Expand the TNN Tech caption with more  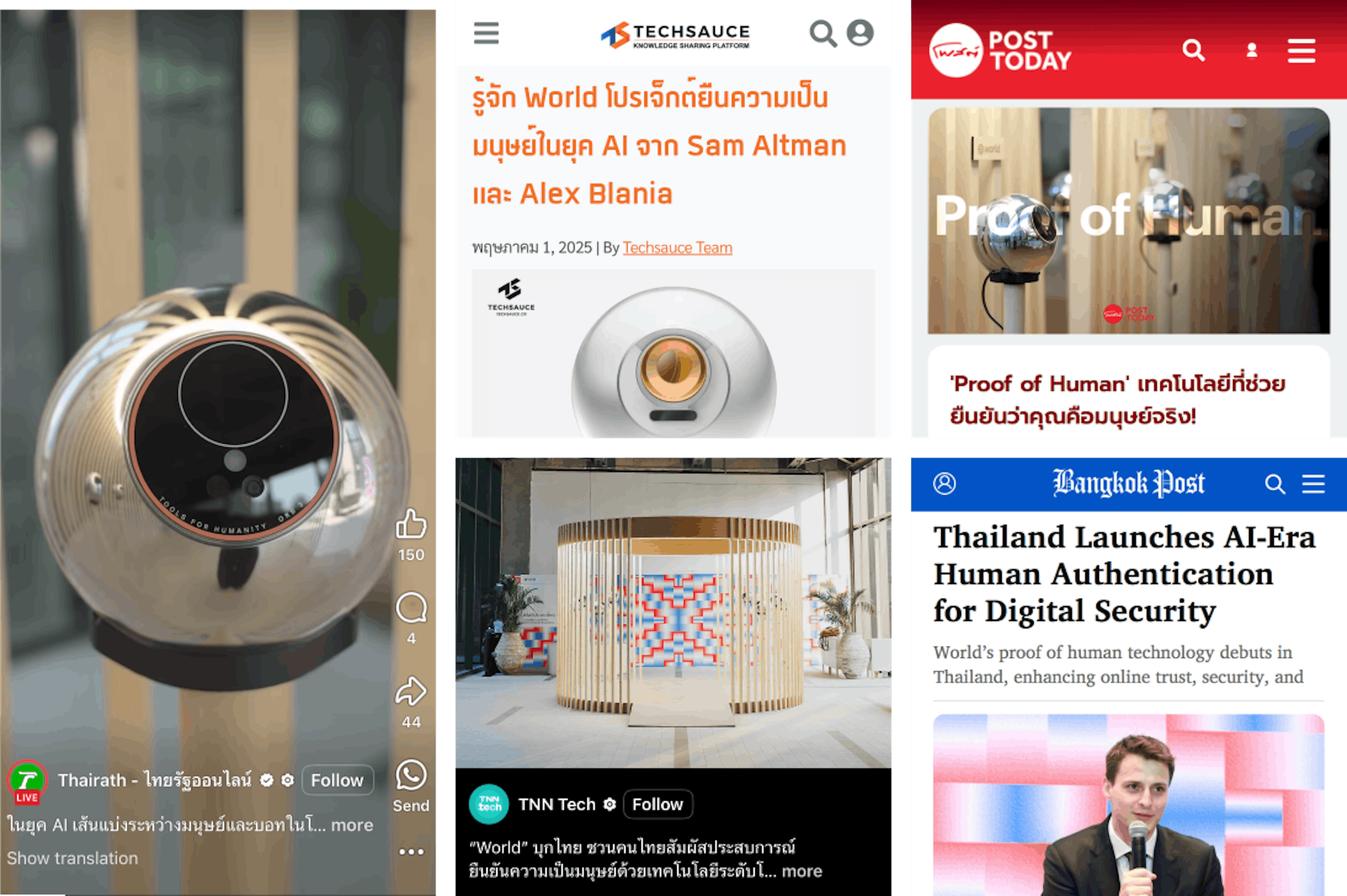point(802,871)
